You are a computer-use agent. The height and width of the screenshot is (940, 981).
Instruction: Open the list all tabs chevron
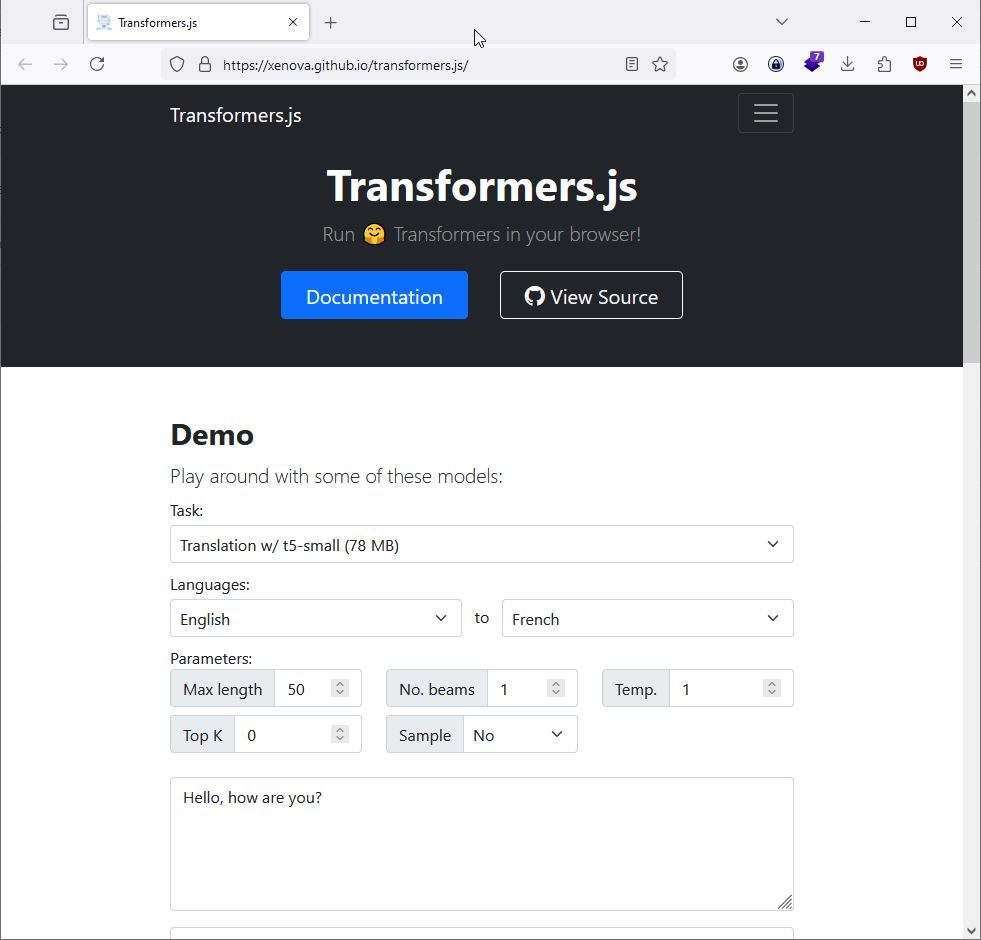[781, 22]
